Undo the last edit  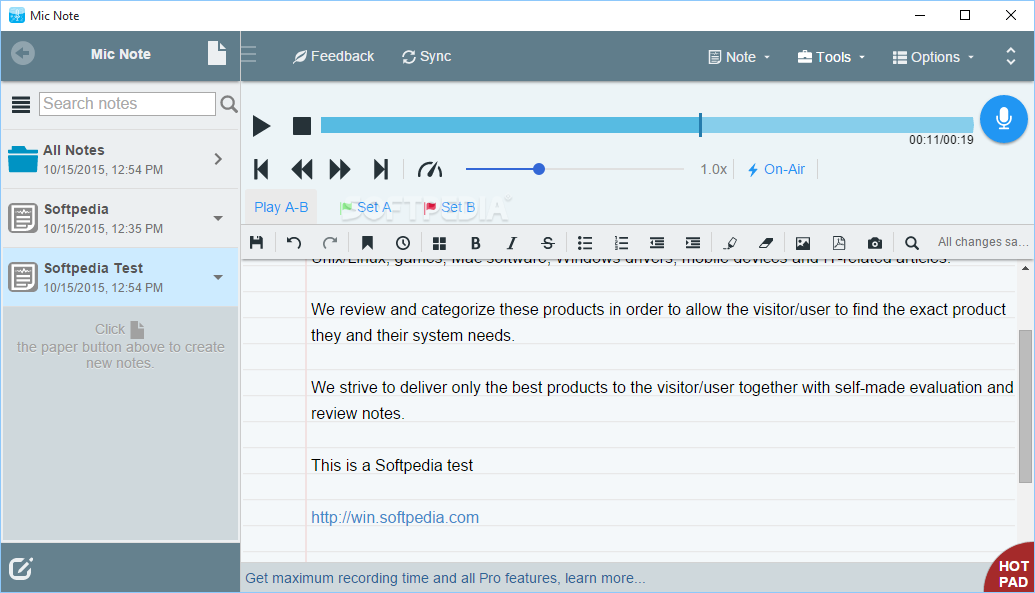tap(294, 243)
